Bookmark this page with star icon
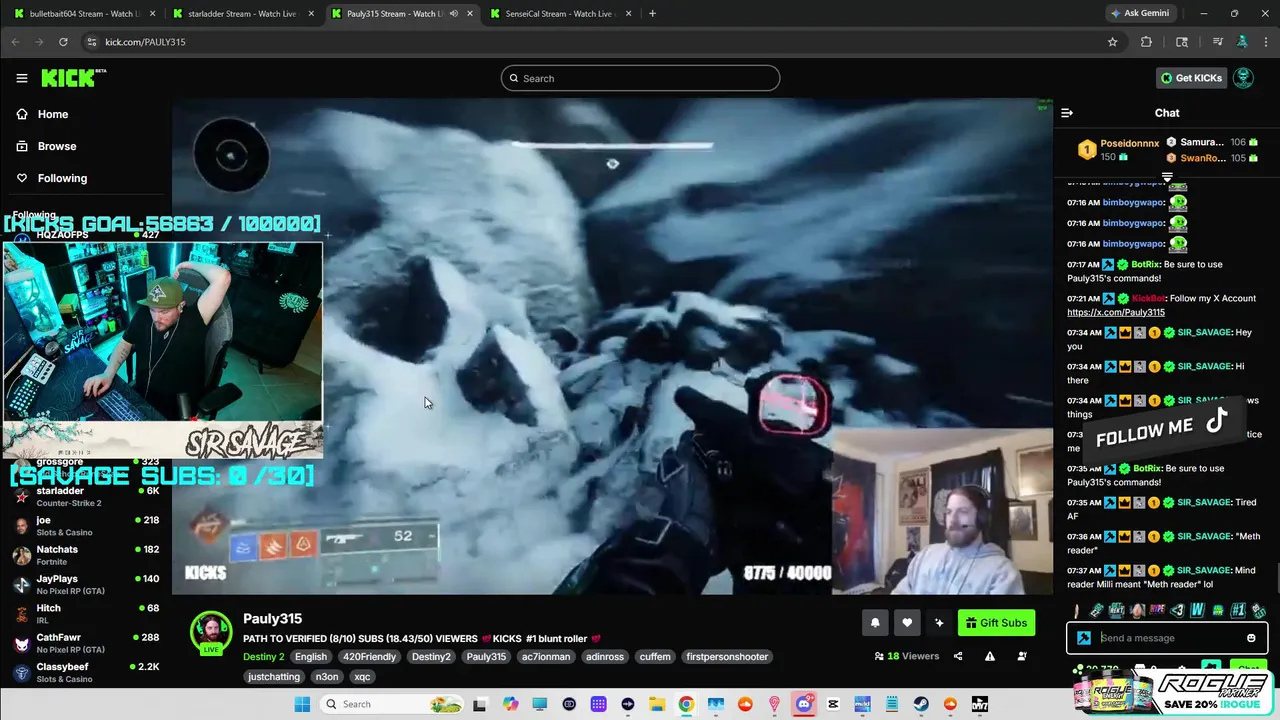The width and height of the screenshot is (1280, 720). [x=1112, y=42]
